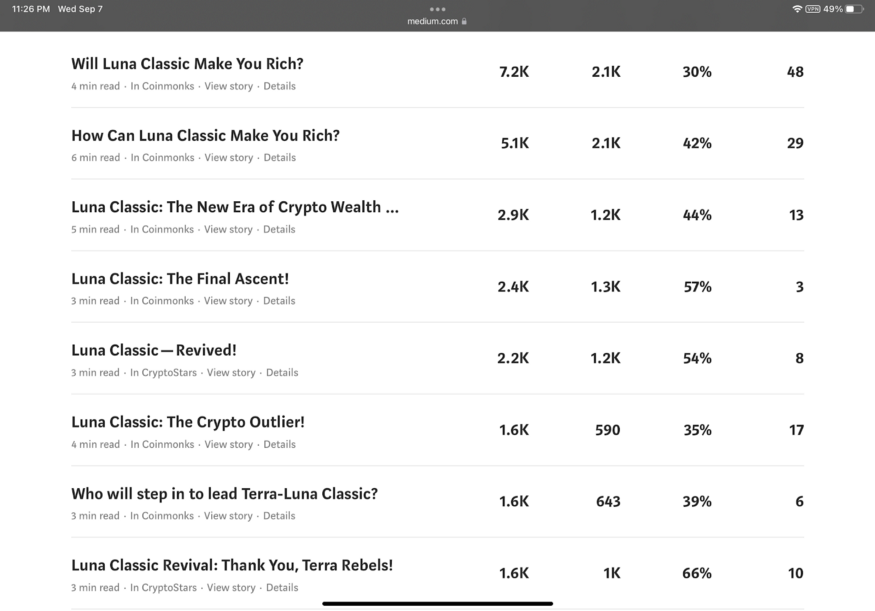The height and width of the screenshot is (611, 875).
Task: View story under 'Will Luna Classic Make You Rich?'
Action: tap(228, 86)
